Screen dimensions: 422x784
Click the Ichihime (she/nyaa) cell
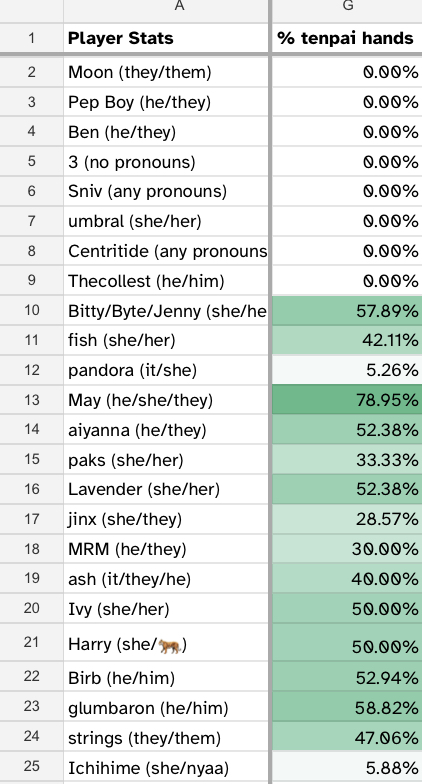pyautogui.click(x=166, y=768)
